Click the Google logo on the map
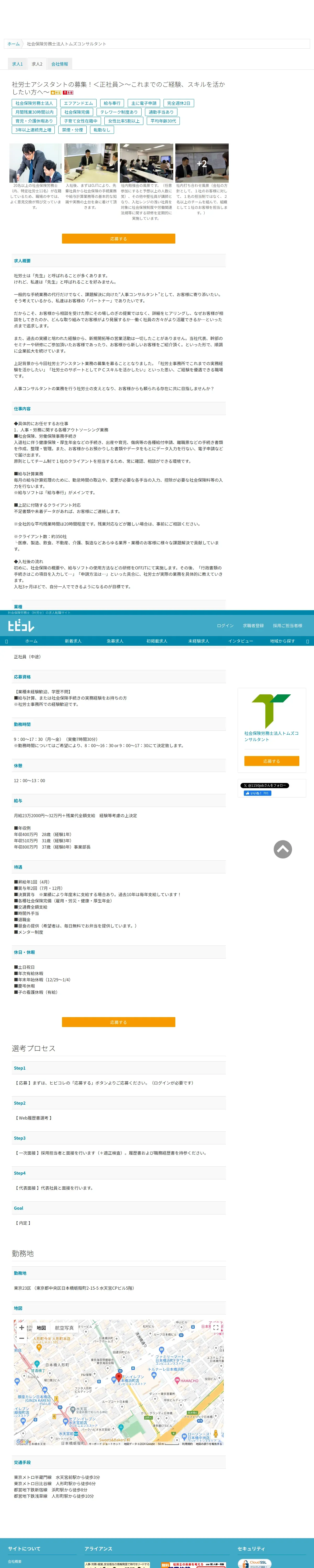 pyautogui.click(x=23, y=1442)
